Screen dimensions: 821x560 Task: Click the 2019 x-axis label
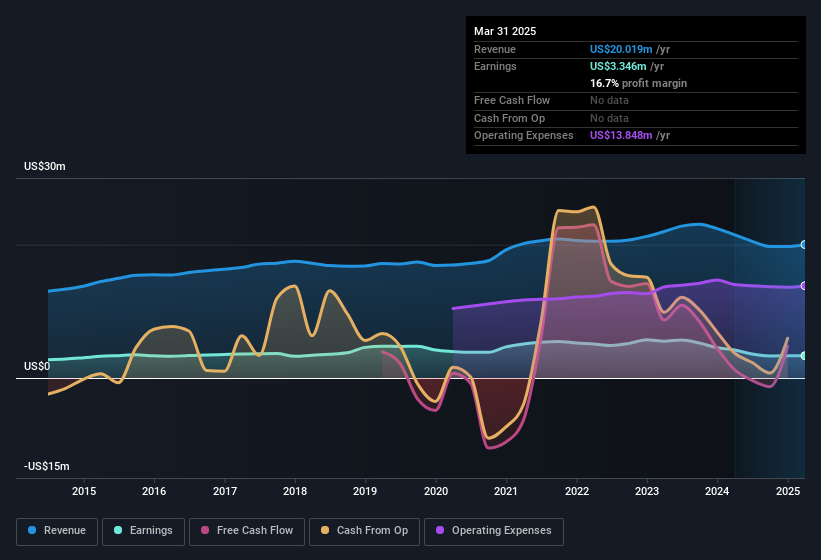click(365, 491)
